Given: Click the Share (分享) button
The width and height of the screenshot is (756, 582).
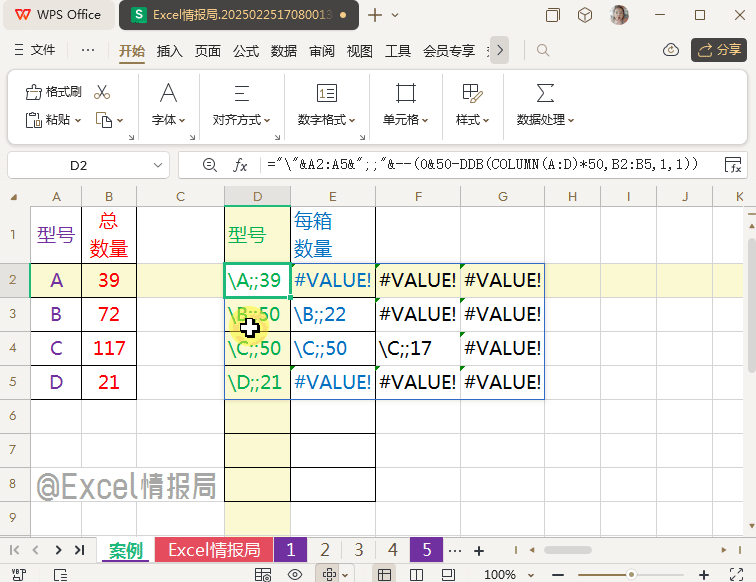Looking at the screenshot, I should pos(717,50).
